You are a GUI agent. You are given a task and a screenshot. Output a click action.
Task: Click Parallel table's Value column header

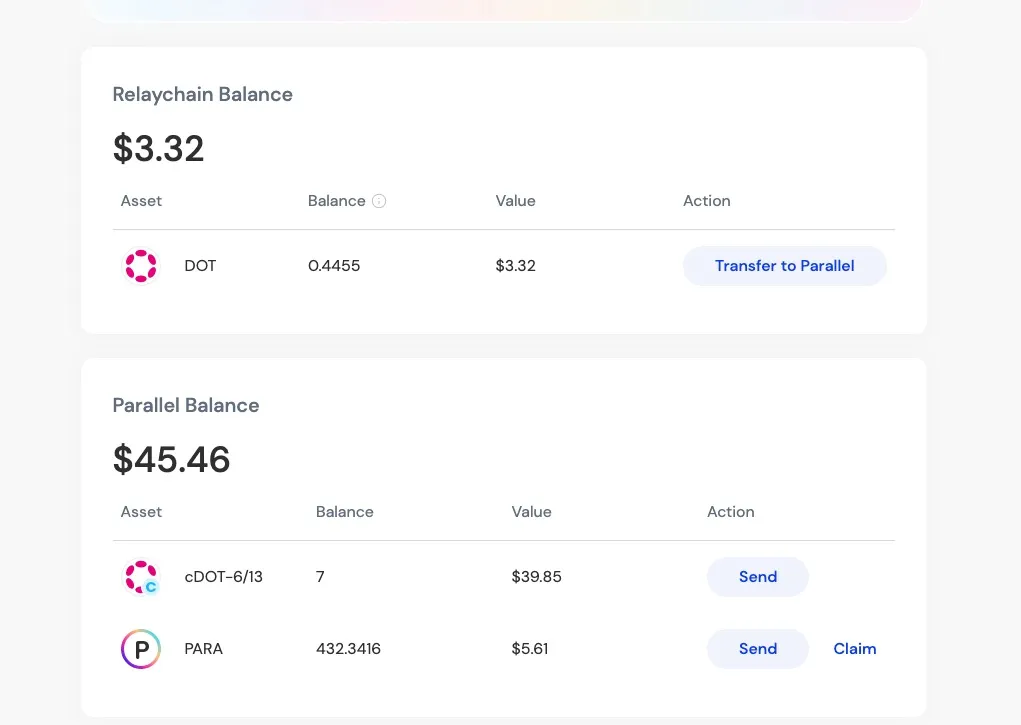(531, 512)
